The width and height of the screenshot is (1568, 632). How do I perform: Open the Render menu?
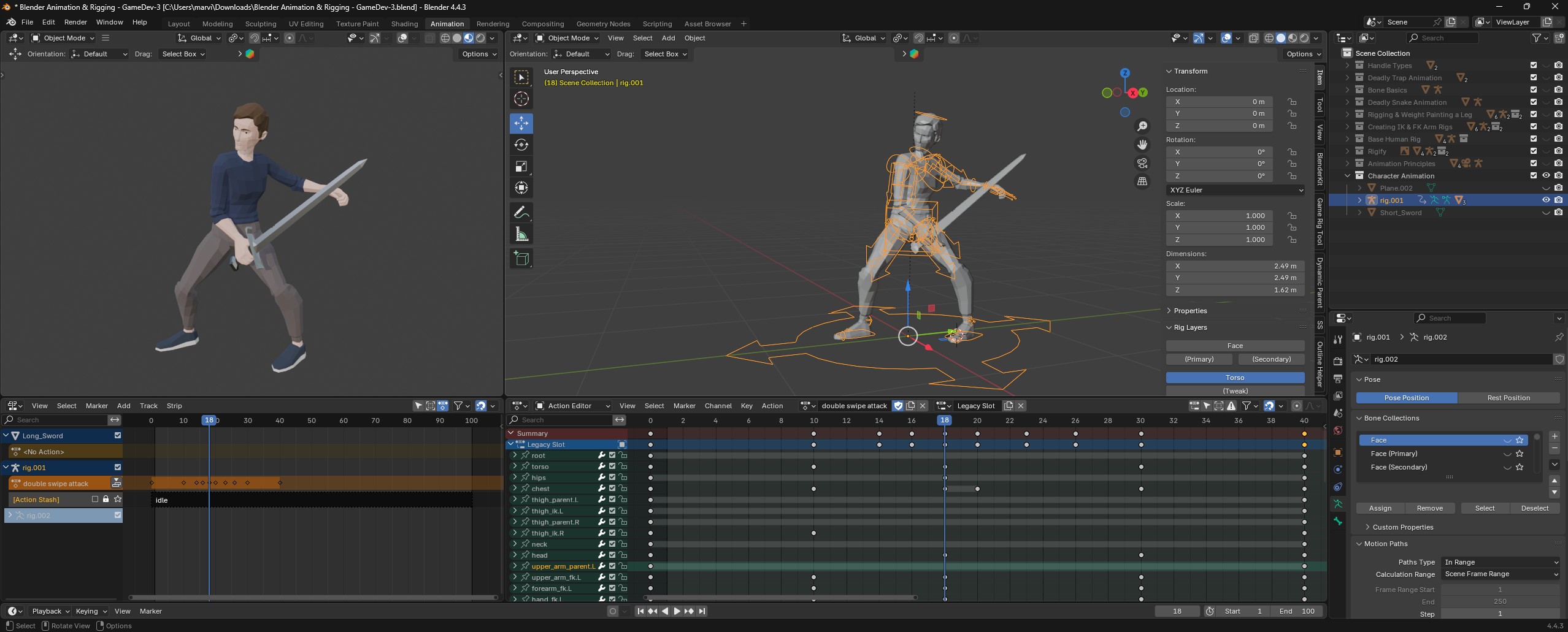[x=75, y=22]
